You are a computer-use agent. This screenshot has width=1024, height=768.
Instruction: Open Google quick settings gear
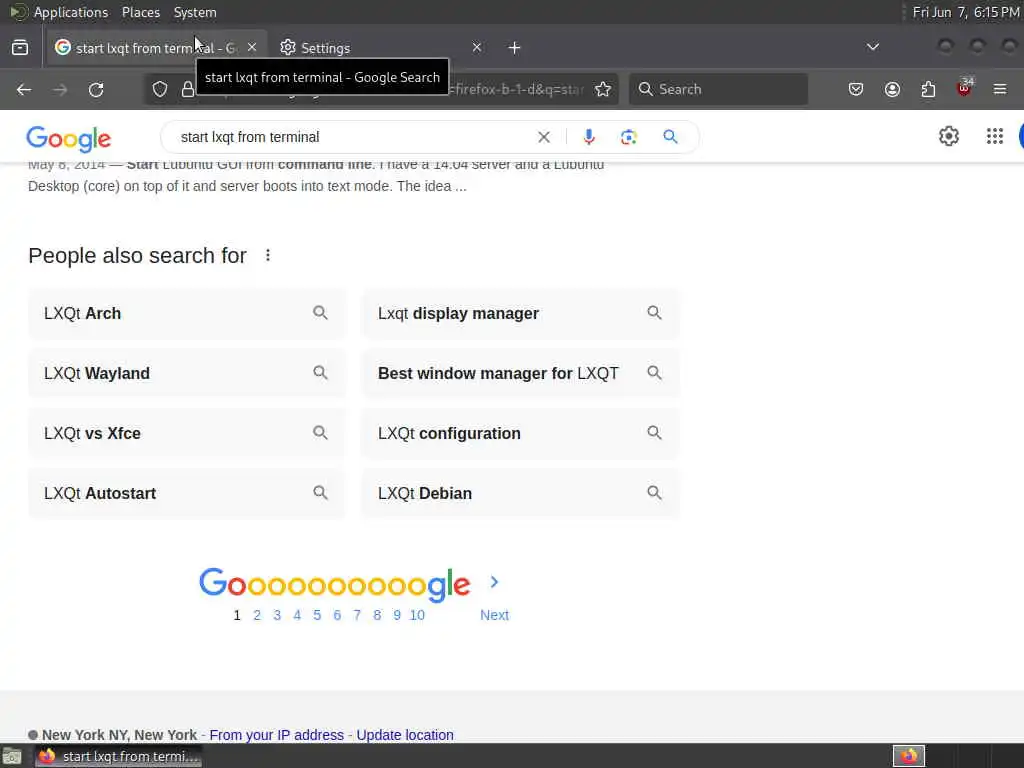949,136
